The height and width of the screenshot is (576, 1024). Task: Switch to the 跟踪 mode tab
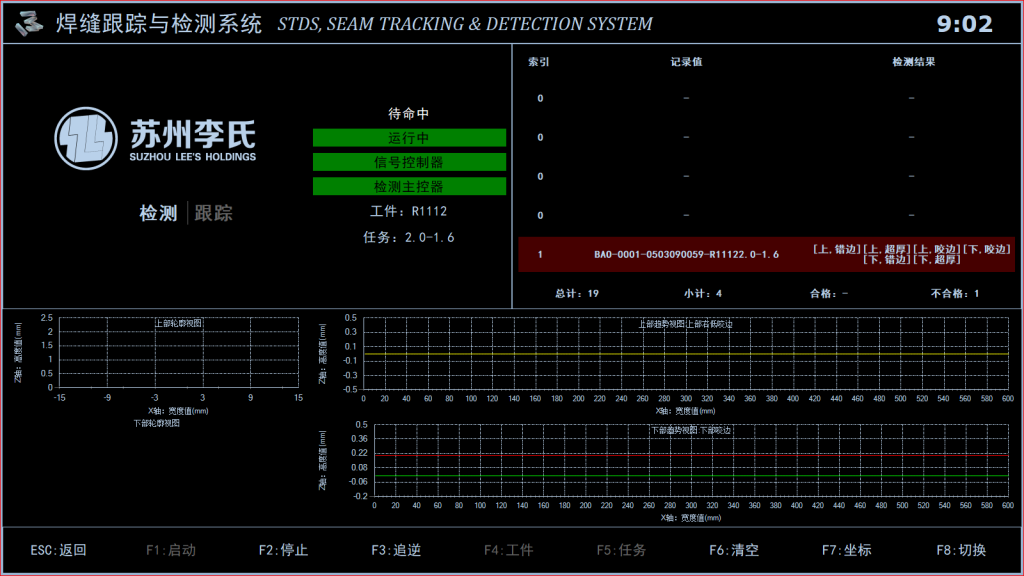click(214, 213)
